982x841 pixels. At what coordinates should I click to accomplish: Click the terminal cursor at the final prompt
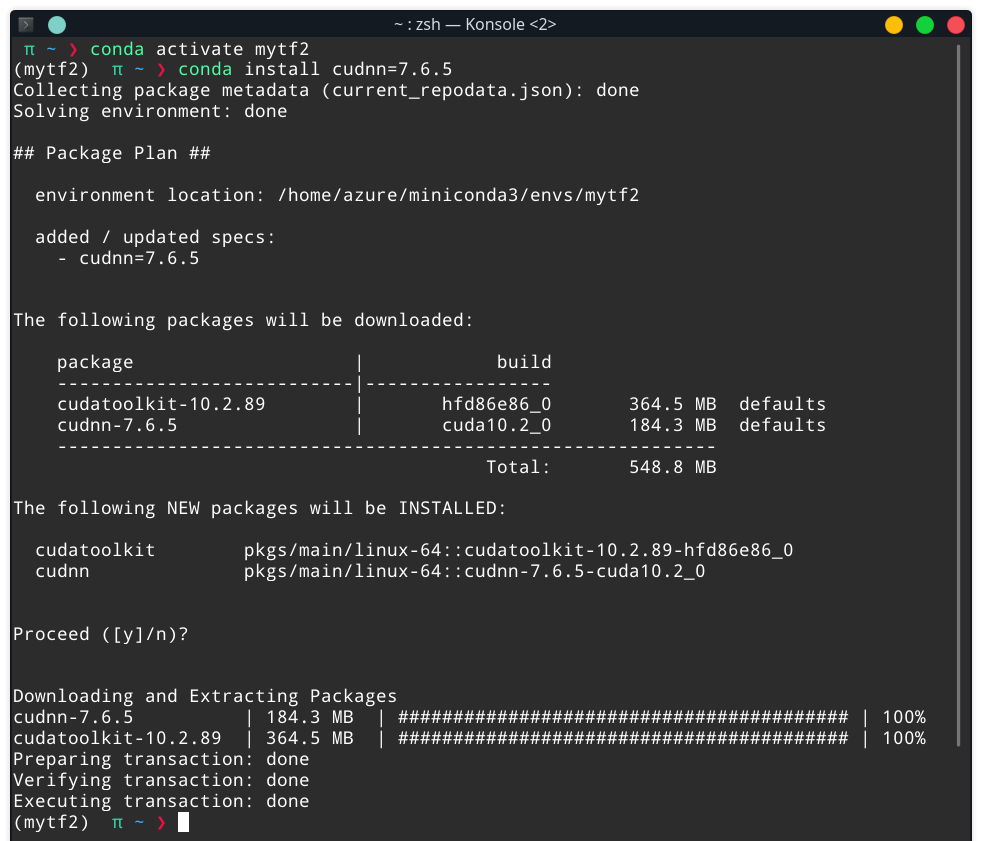pos(183,822)
